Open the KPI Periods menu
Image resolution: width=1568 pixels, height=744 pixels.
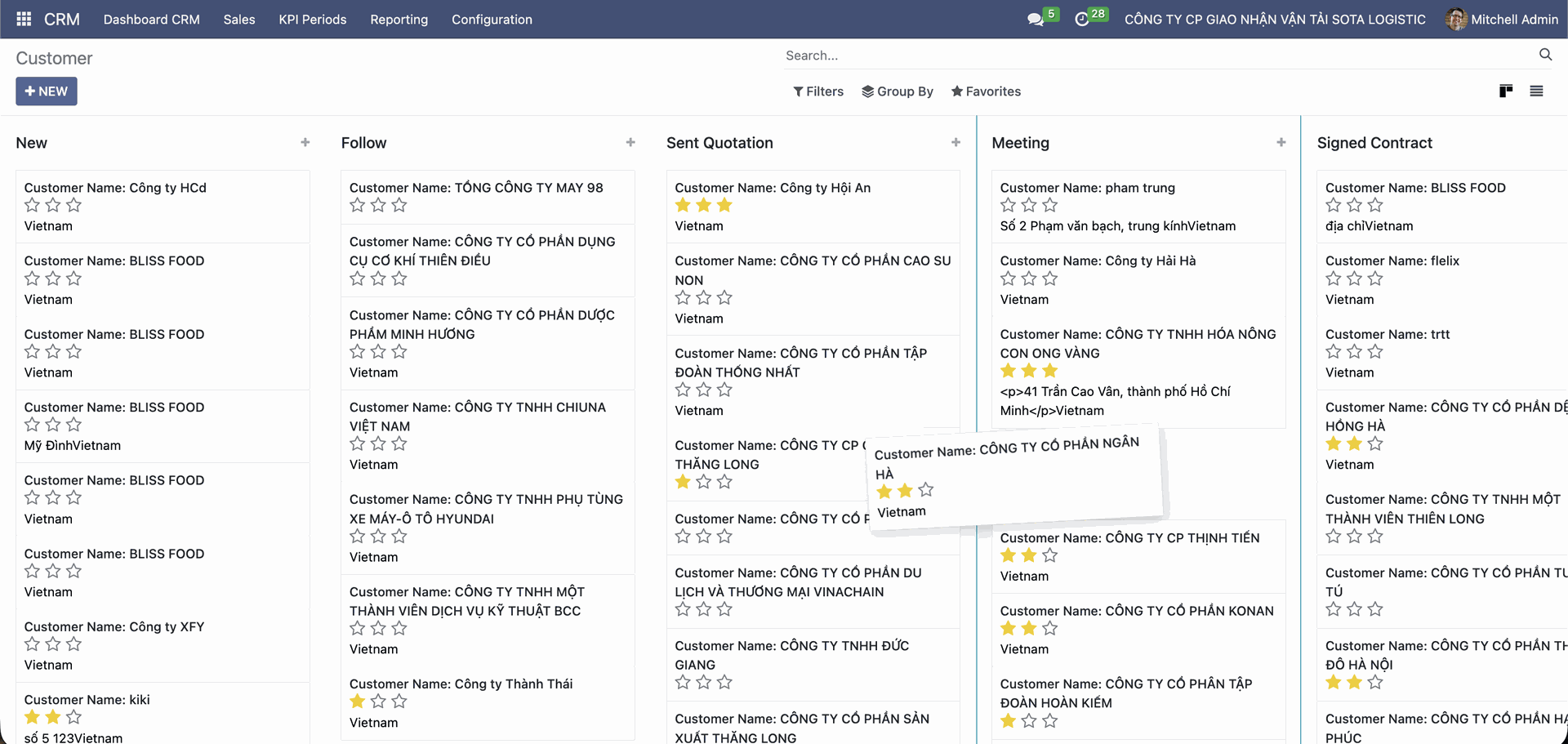pyautogui.click(x=312, y=20)
